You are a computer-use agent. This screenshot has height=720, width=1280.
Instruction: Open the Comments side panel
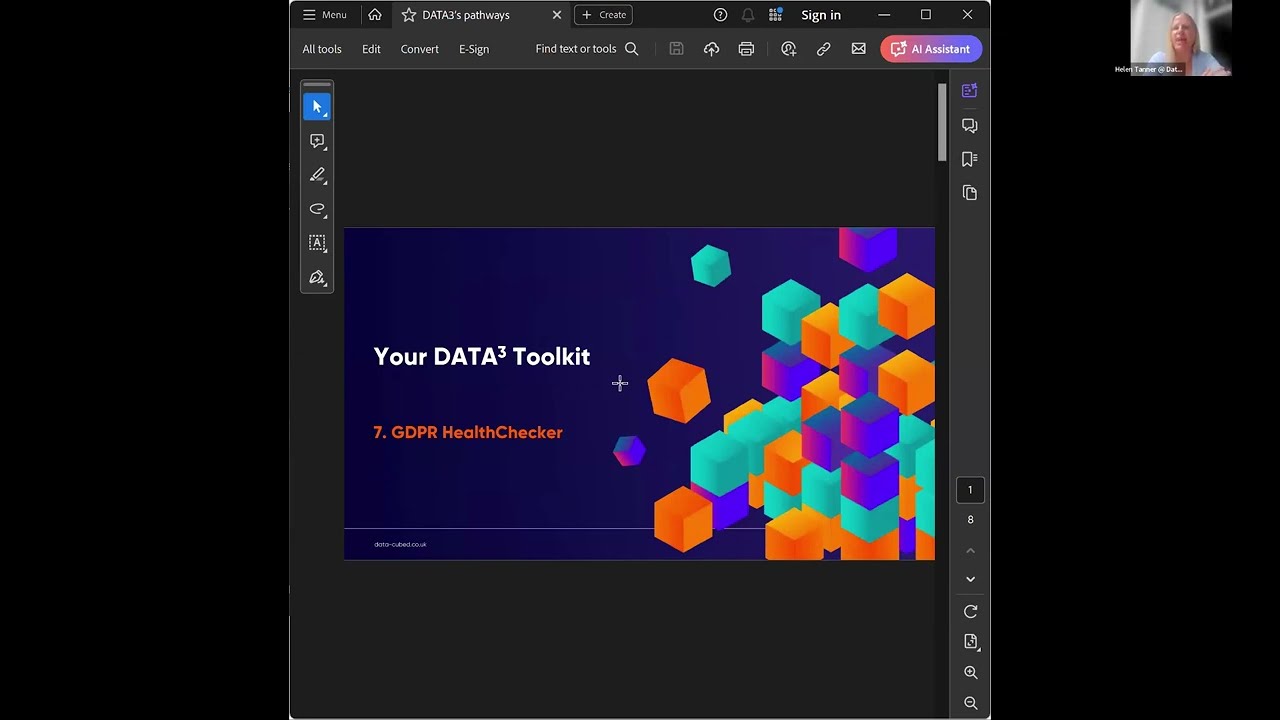pos(970,125)
